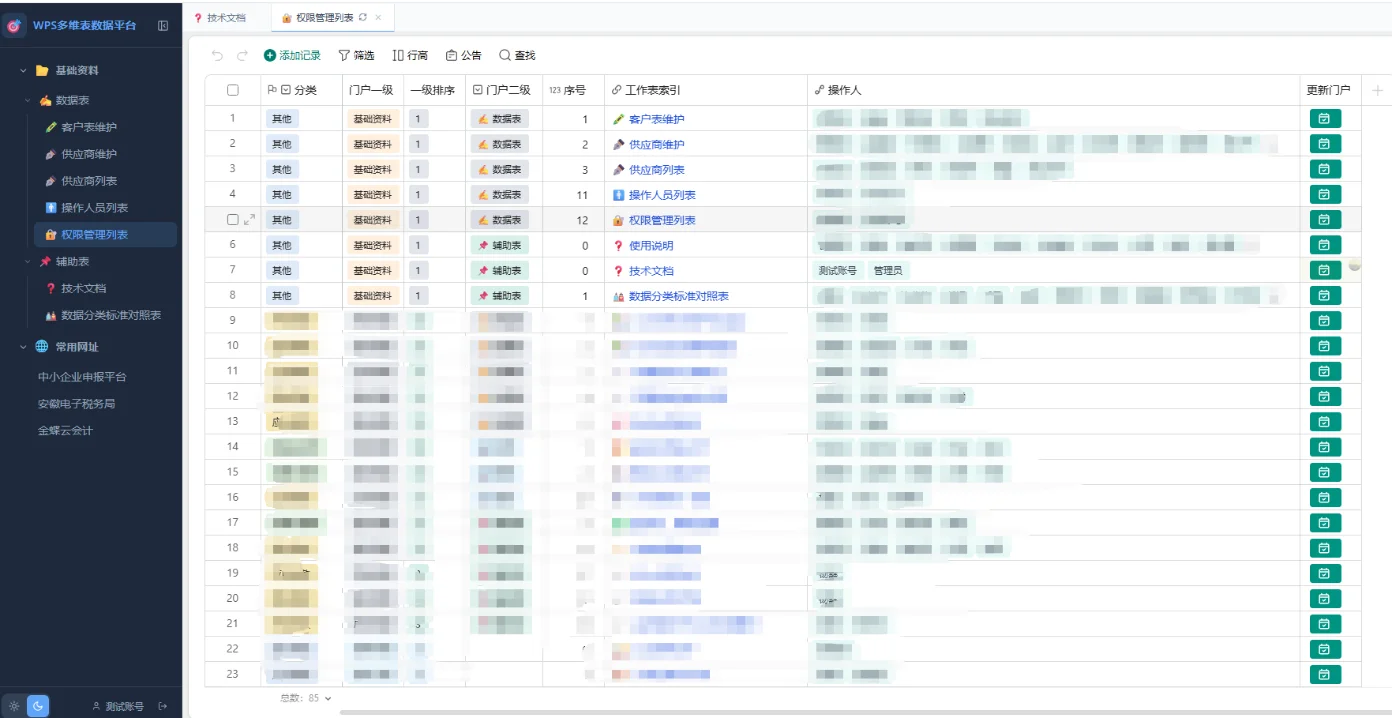
Task: Open the 操作人员列表 link in table row 4
Action: point(662,194)
